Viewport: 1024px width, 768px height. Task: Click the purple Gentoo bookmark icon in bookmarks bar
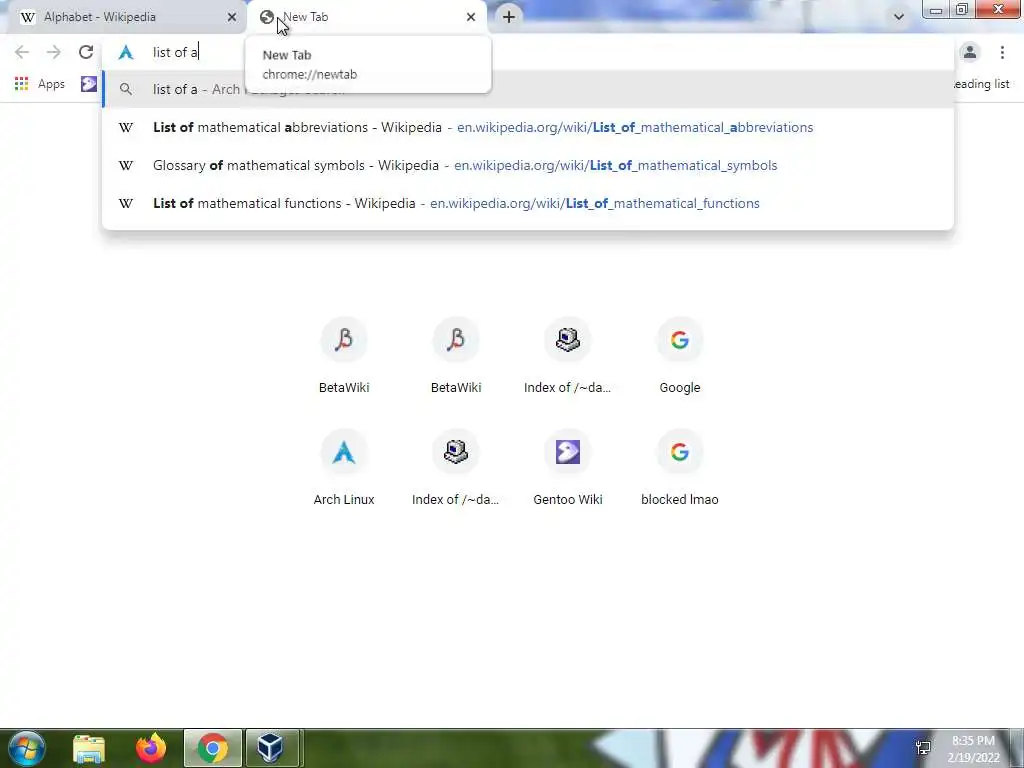89,84
